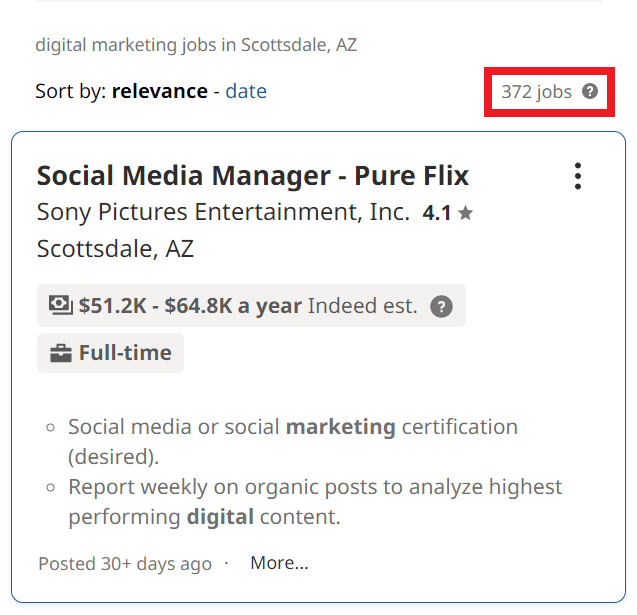Open Social Media Manager - Pure Flix job
The image size is (637, 615).
click(253, 175)
